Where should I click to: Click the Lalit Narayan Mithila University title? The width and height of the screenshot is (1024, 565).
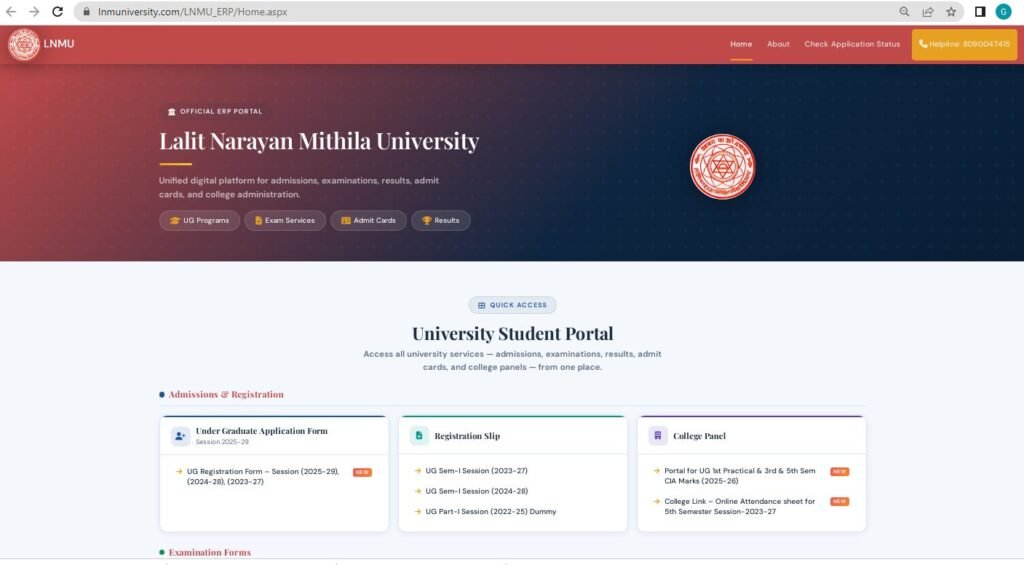pos(319,141)
